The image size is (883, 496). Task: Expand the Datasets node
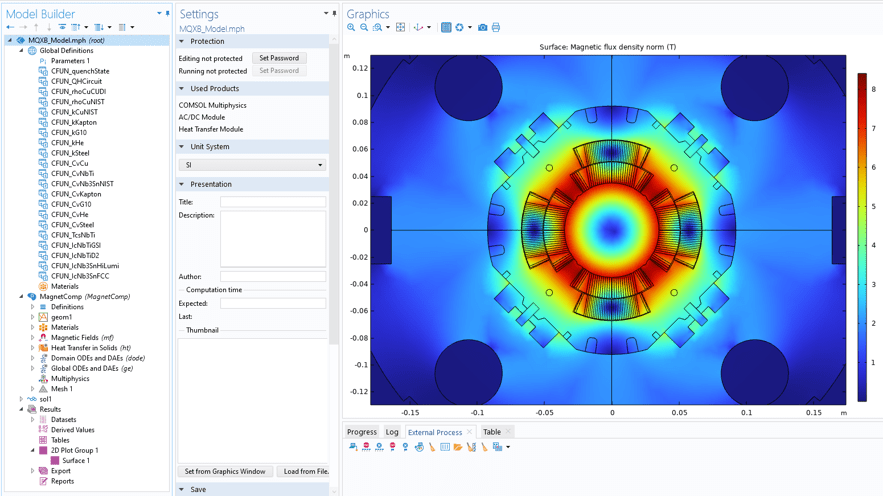coord(32,419)
